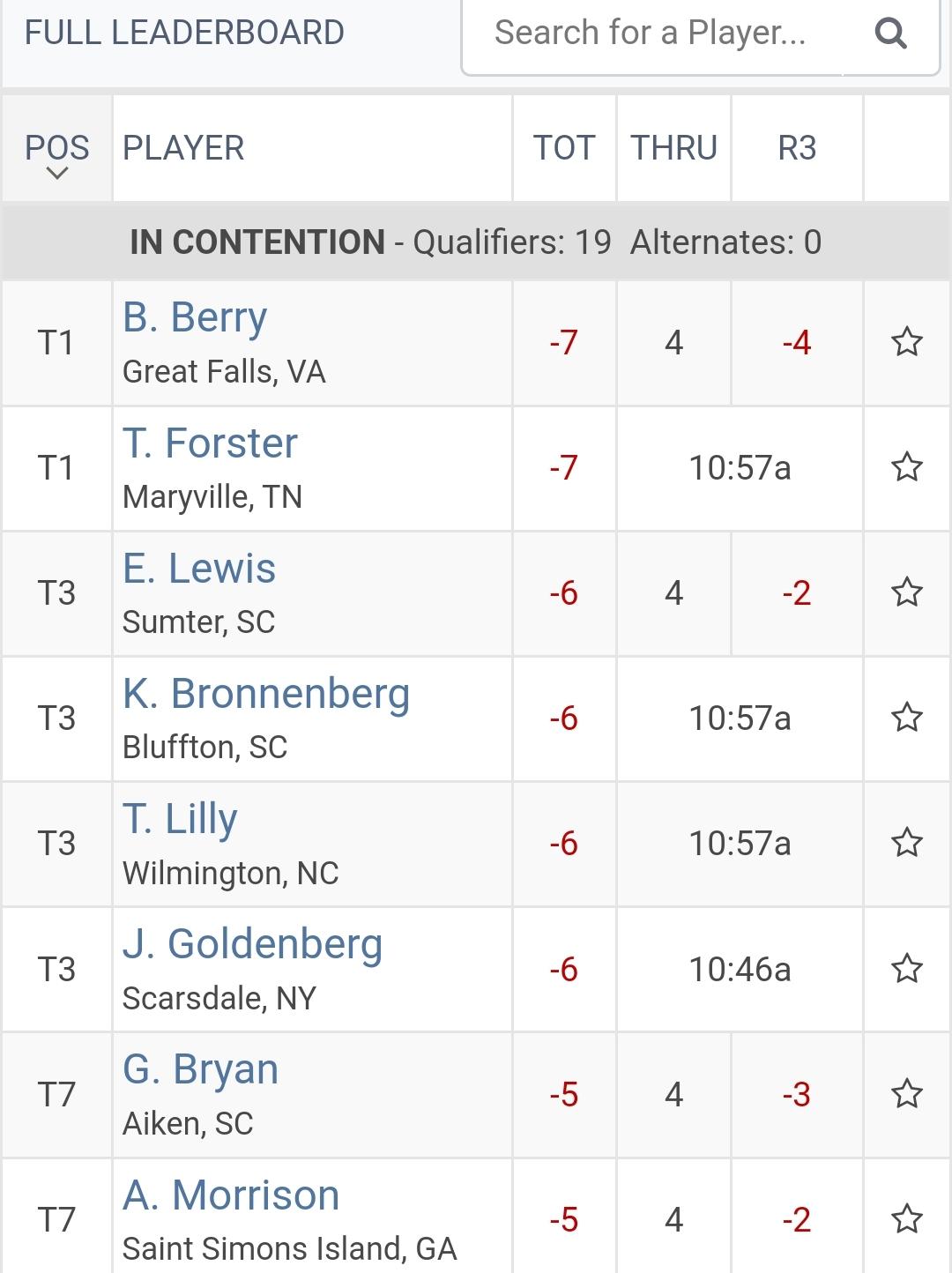Open J. Goldenberg player link
Screen dimensions: 952x1273
(252, 944)
